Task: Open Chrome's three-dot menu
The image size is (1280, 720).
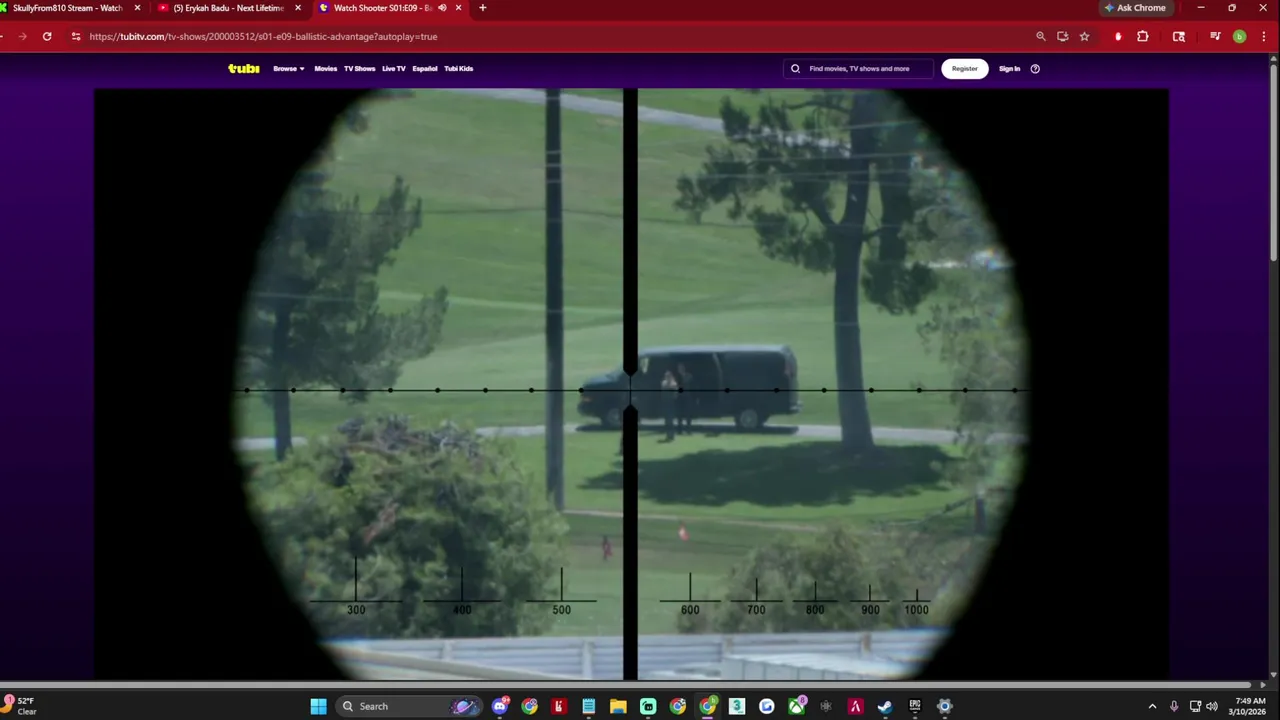Action: 1263,36
